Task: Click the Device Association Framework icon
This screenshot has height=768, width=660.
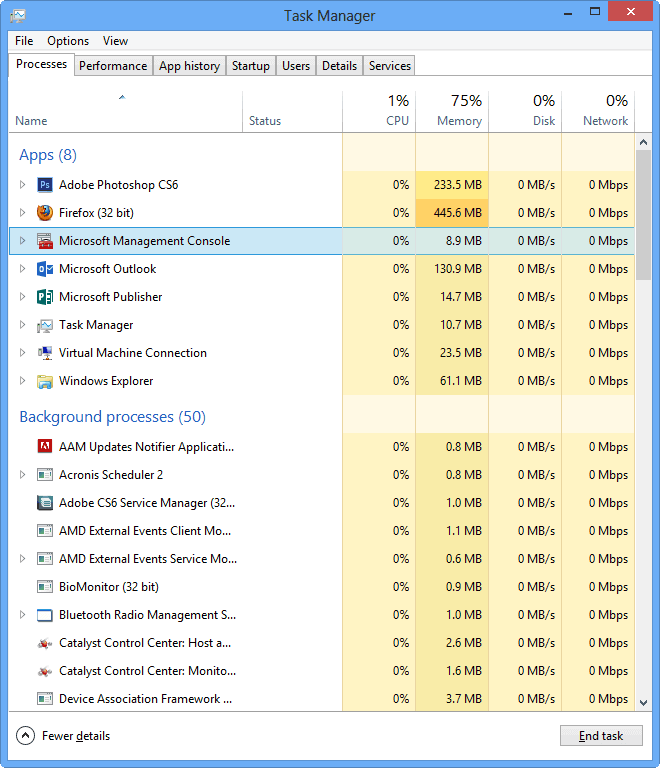Action: pos(45,698)
